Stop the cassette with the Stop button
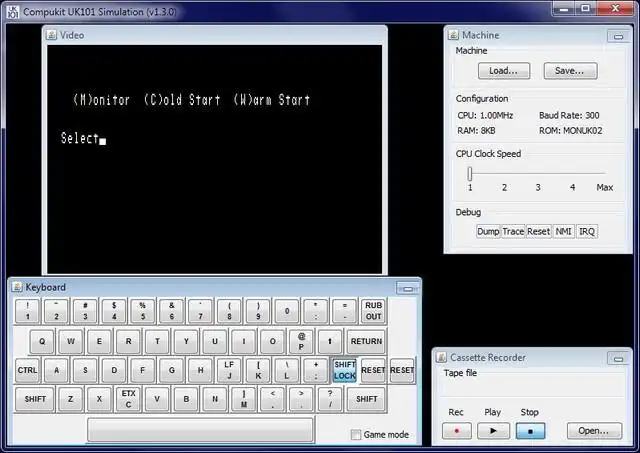Screen dimensions: 640x453 tap(530, 431)
